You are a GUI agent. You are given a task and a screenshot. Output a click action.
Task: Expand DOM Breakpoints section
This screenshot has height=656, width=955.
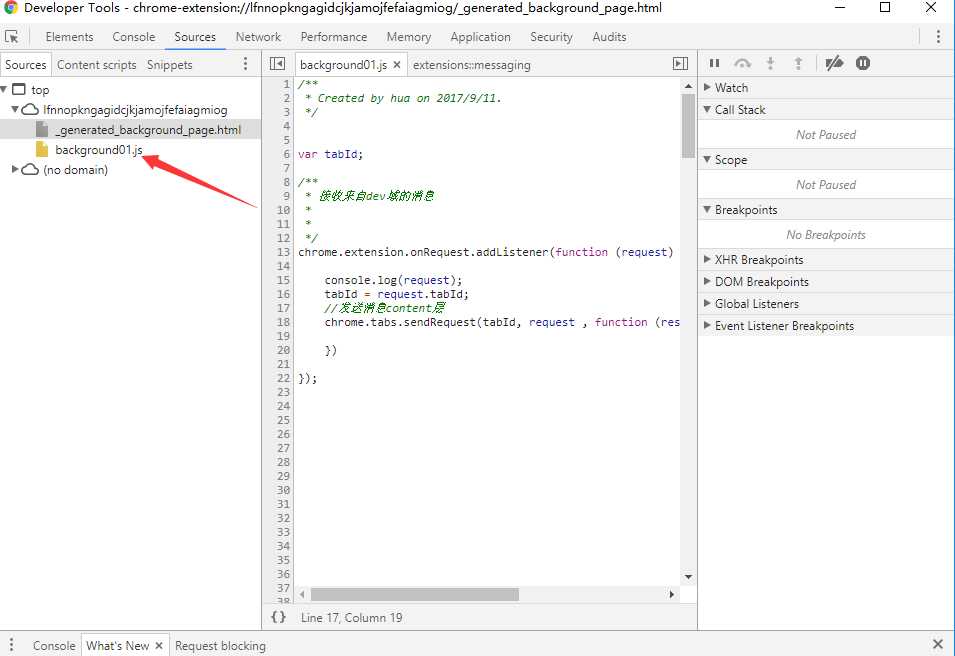pos(707,281)
